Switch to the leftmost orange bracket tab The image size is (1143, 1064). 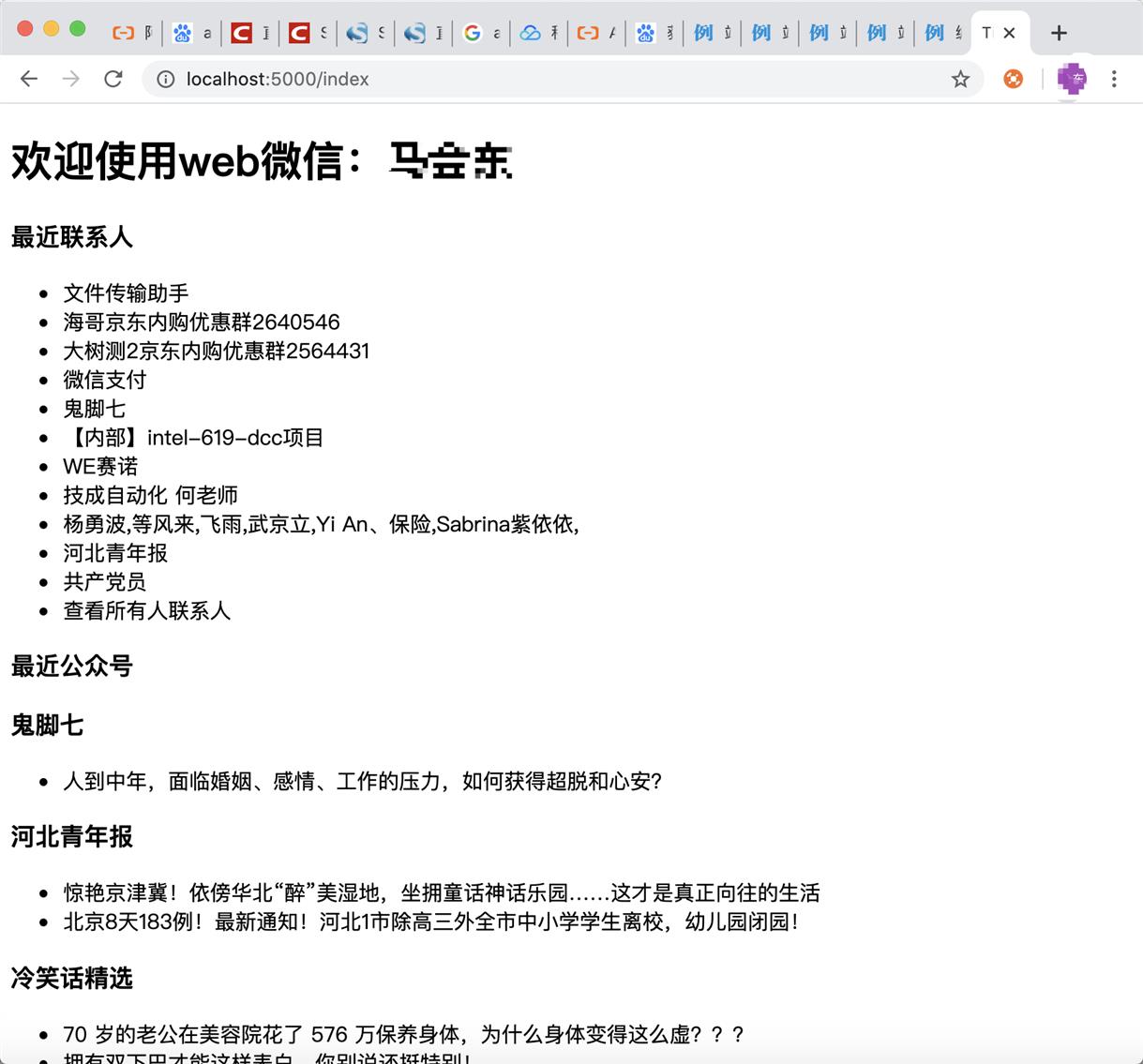pos(131,33)
